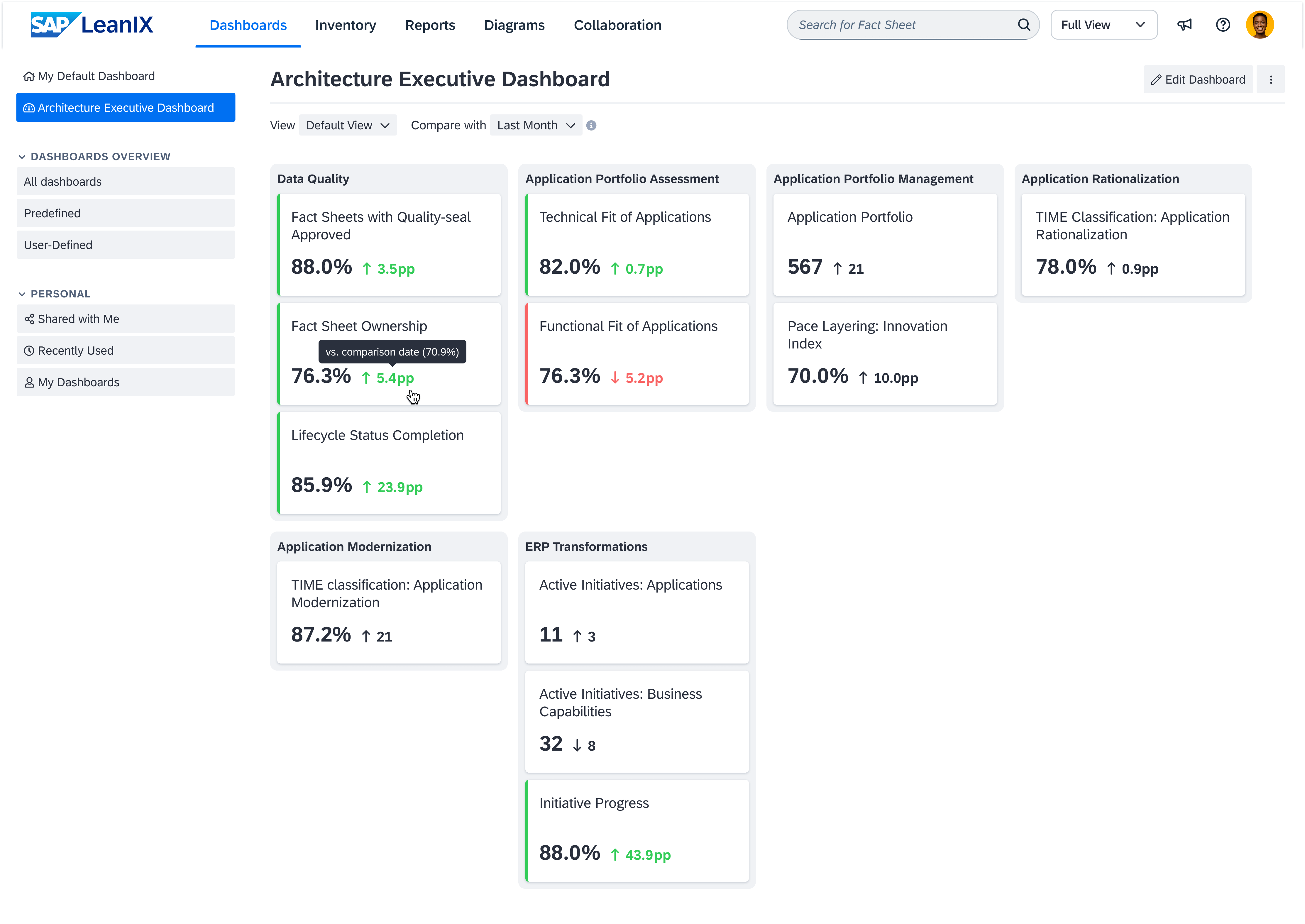Switch to the Dashboards tab

point(248,25)
